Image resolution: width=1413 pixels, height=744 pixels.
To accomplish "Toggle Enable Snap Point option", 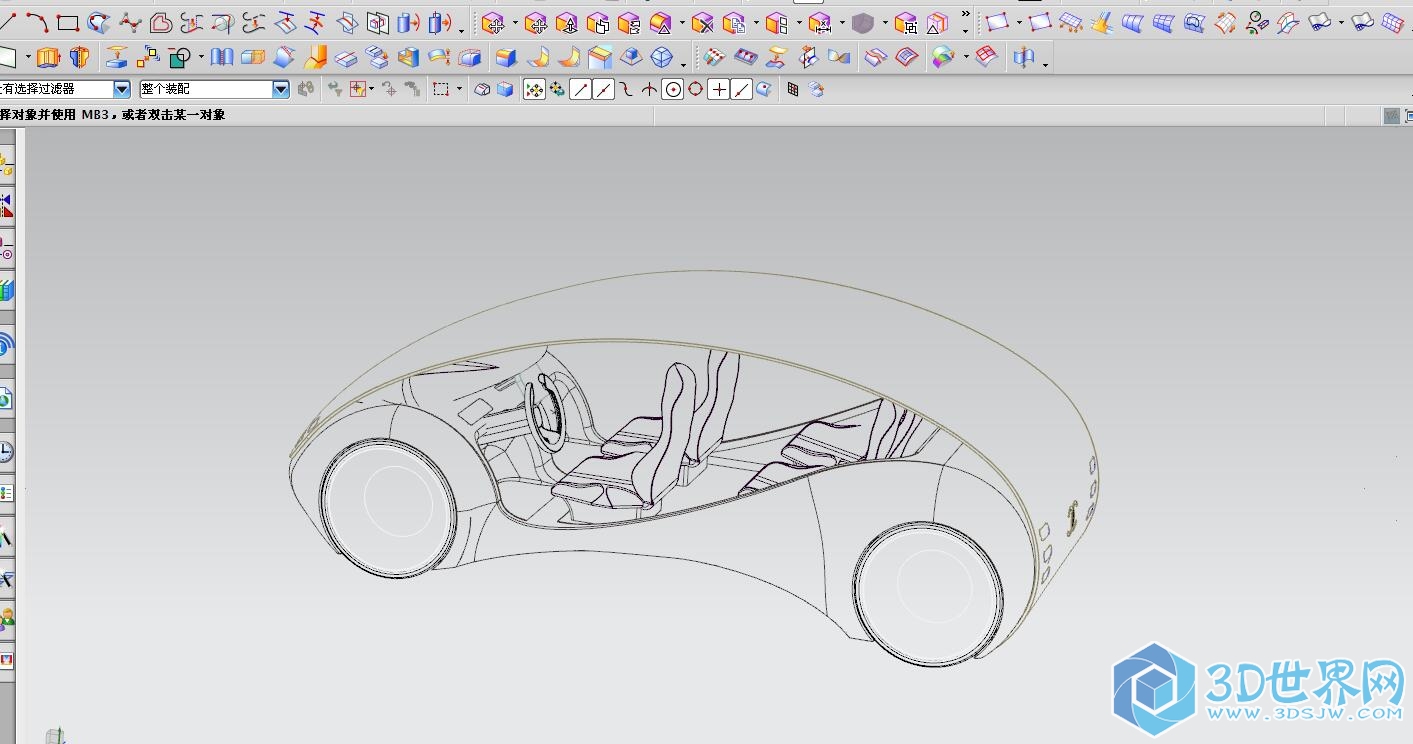I will [x=534, y=90].
